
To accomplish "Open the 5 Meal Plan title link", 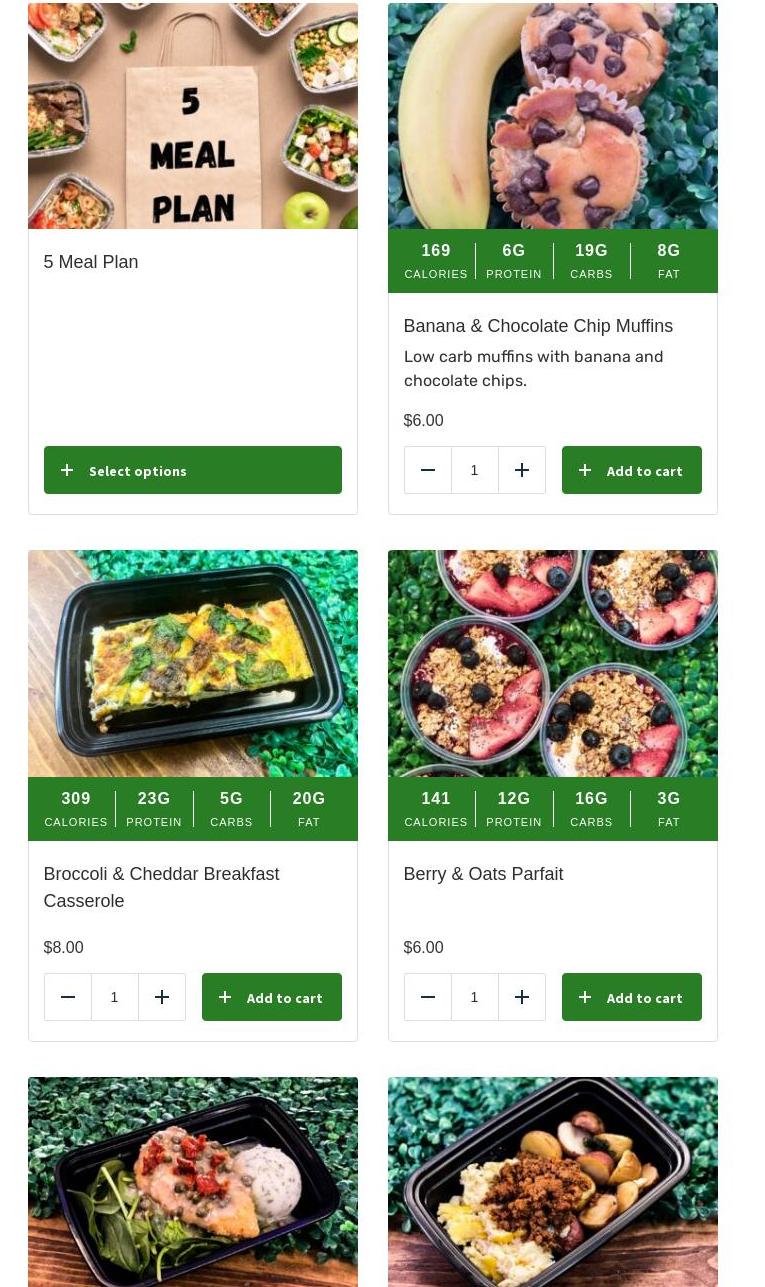I will point(91,262).
